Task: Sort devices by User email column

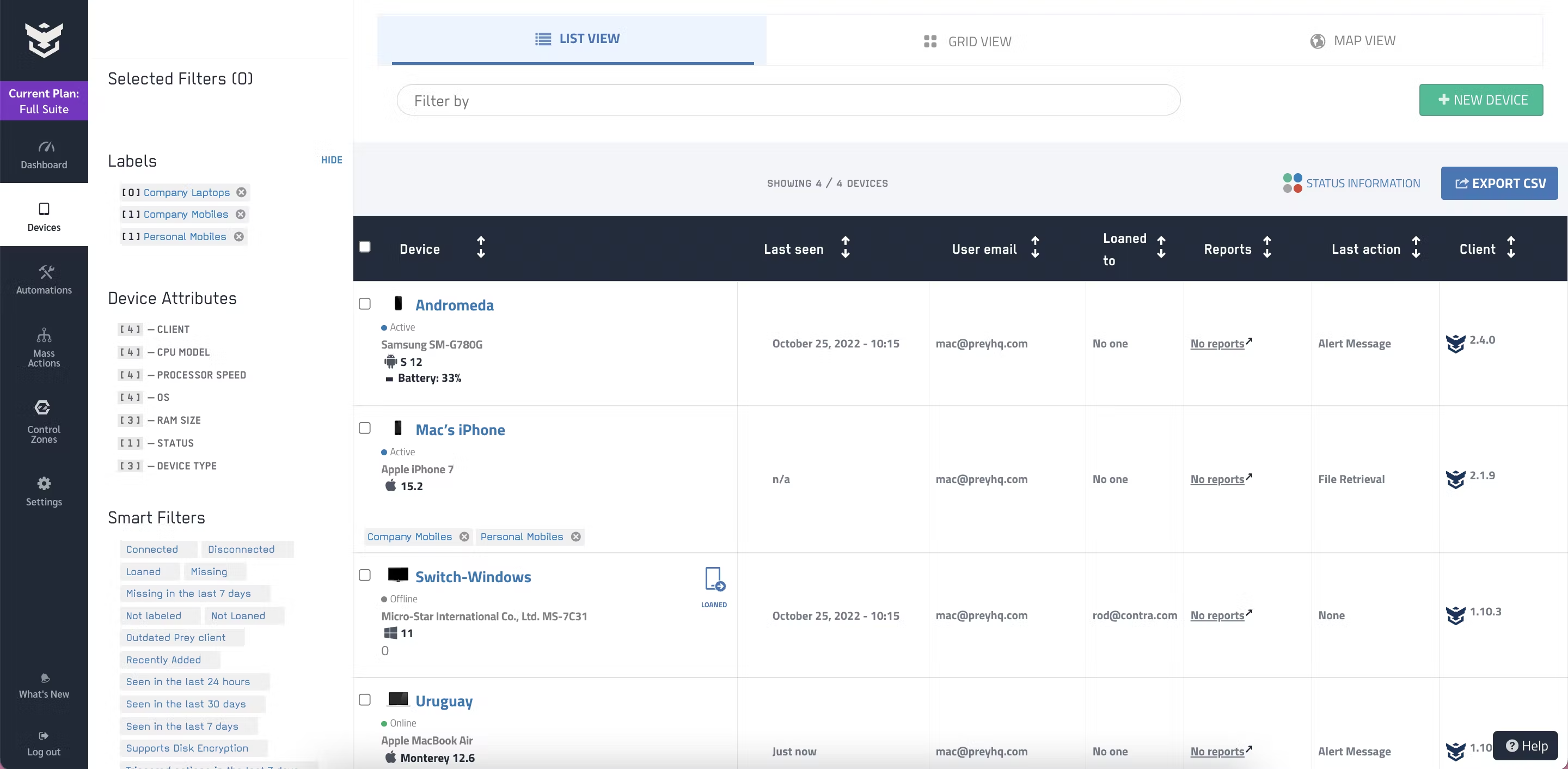Action: [x=1035, y=248]
